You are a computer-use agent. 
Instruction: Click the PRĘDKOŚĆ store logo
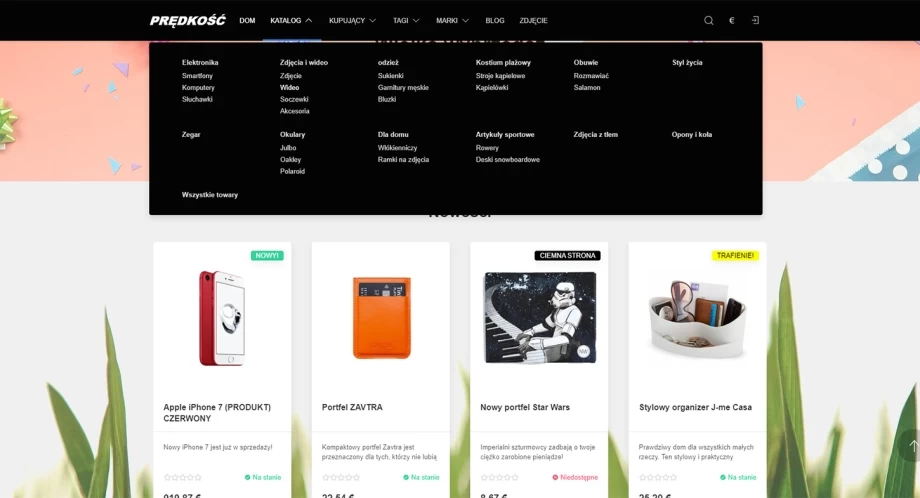click(188, 20)
